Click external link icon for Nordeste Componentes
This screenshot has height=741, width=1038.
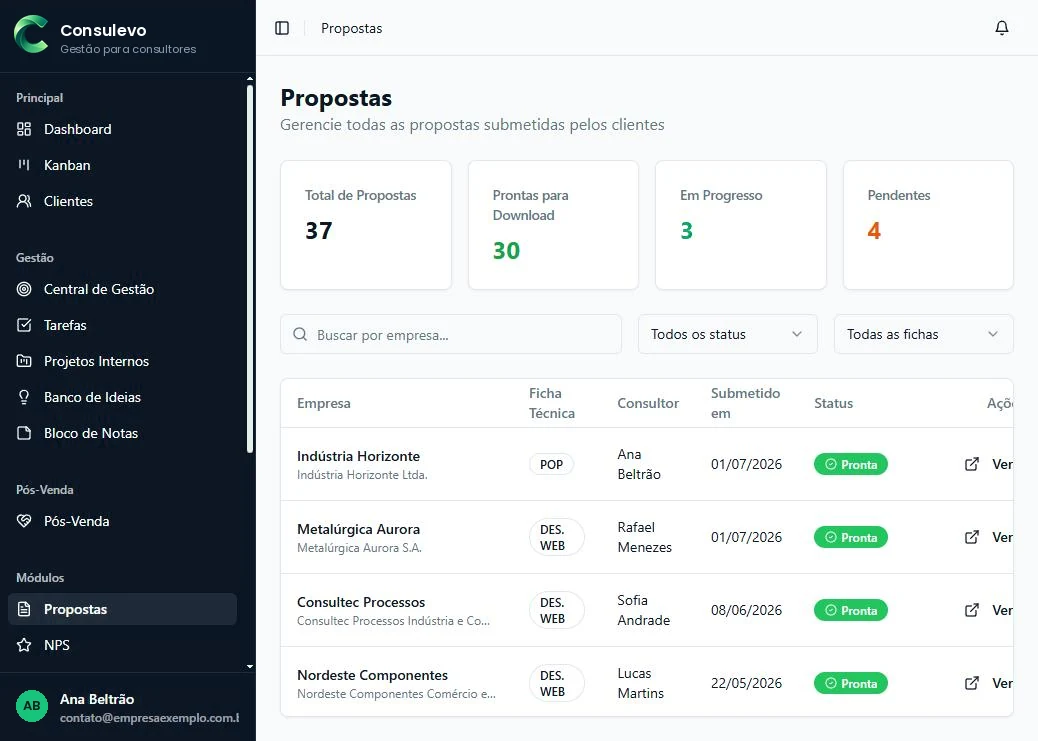coord(971,683)
